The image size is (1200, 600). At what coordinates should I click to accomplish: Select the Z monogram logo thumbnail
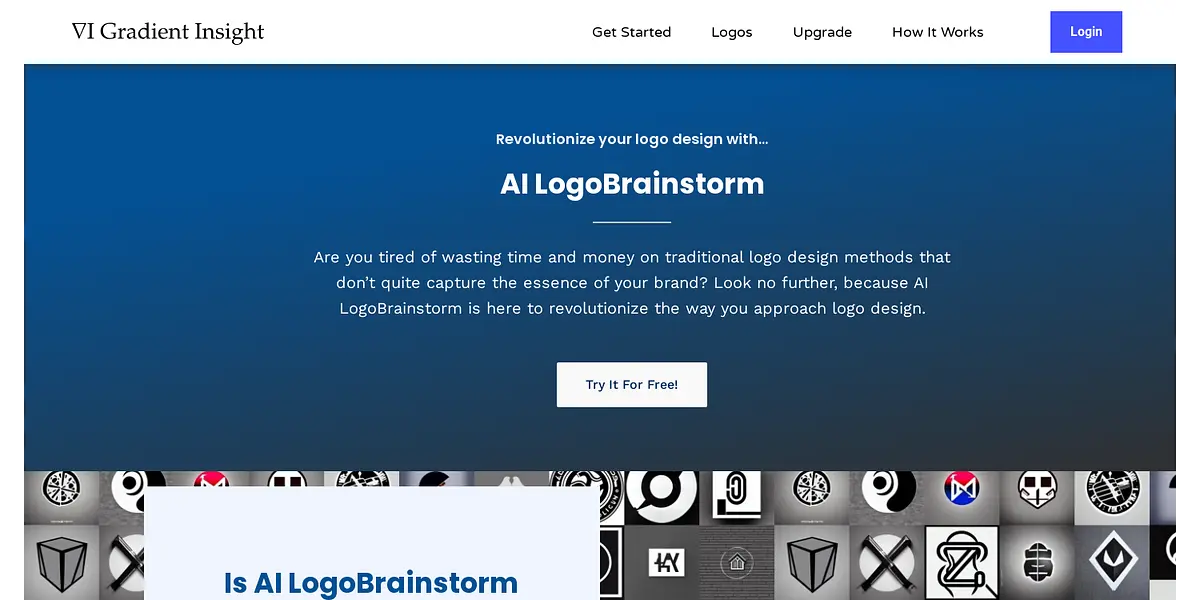tap(962, 563)
